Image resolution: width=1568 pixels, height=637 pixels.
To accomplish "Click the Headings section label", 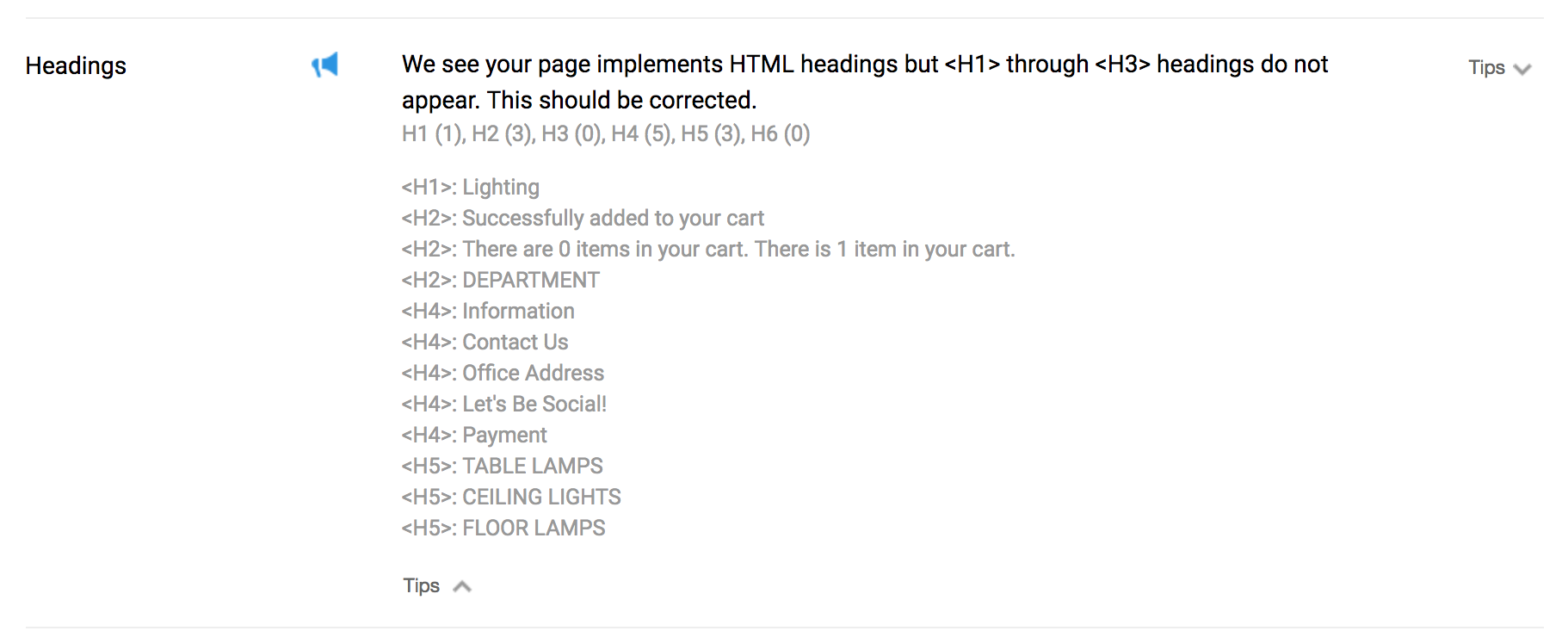I will click(x=76, y=65).
